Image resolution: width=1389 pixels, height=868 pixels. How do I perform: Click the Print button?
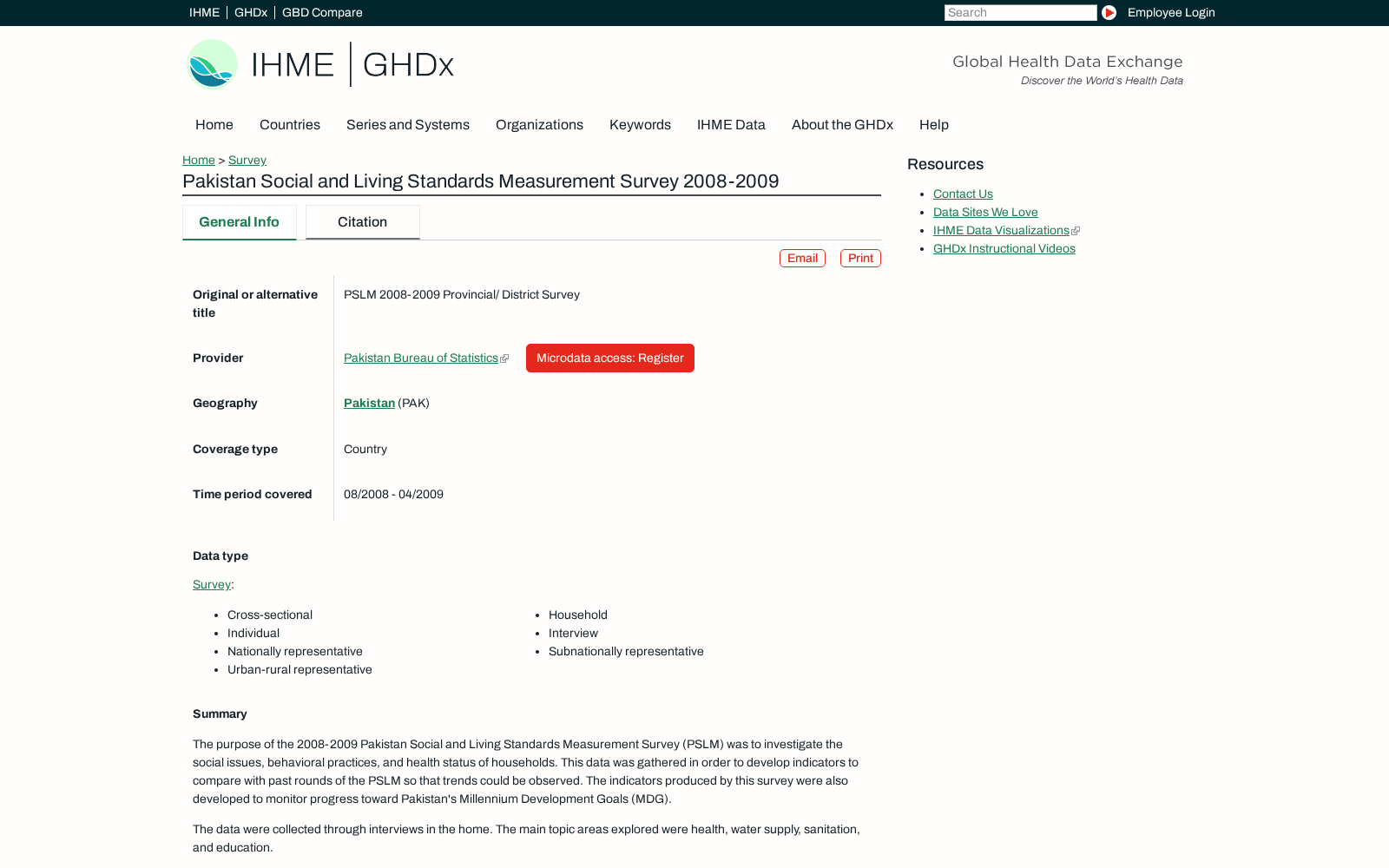(860, 259)
